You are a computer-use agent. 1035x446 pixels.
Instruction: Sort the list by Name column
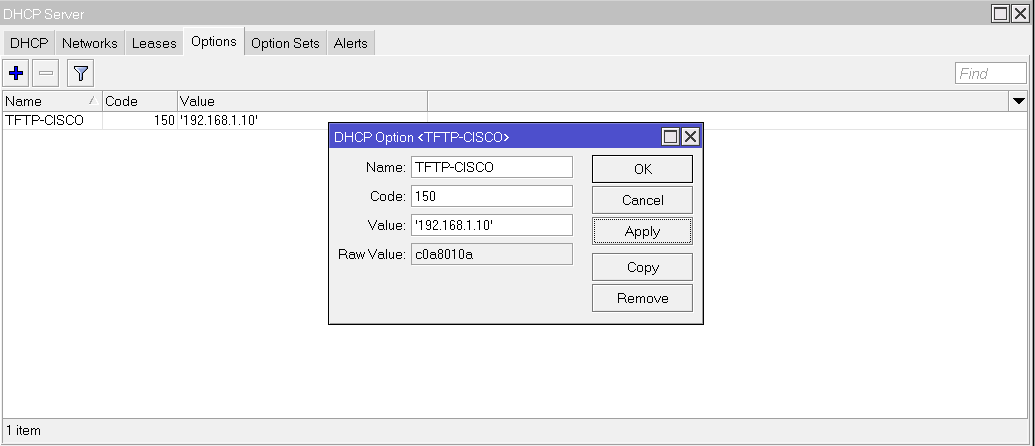(x=50, y=101)
